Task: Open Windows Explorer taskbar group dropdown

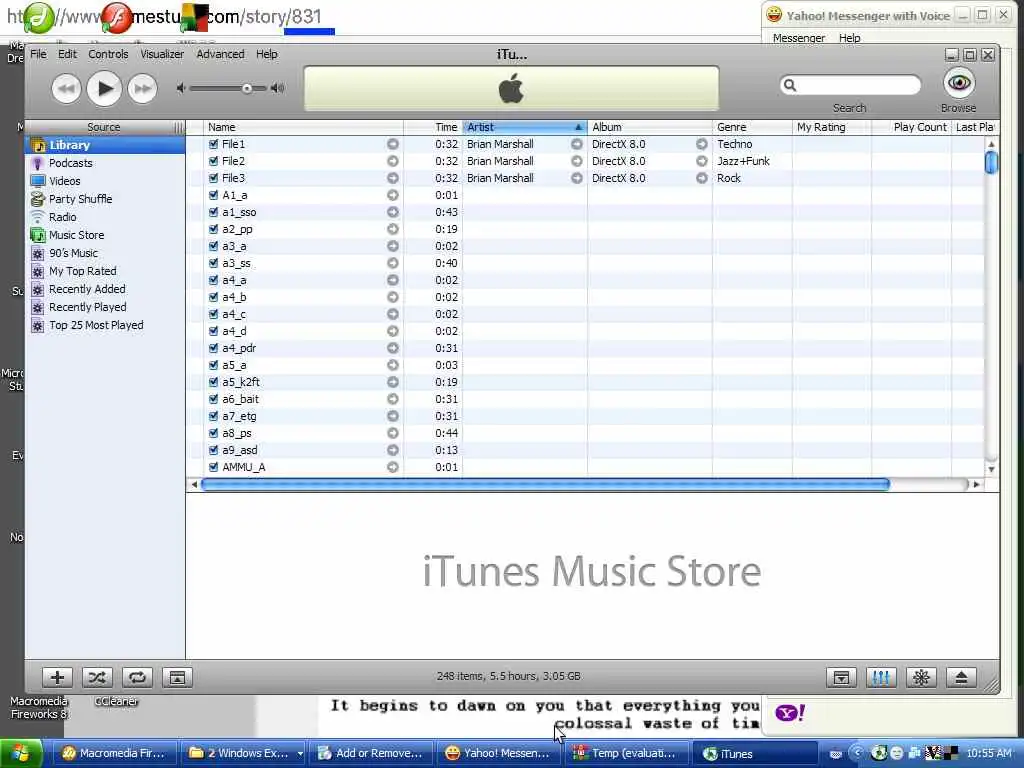Action: tap(300, 754)
